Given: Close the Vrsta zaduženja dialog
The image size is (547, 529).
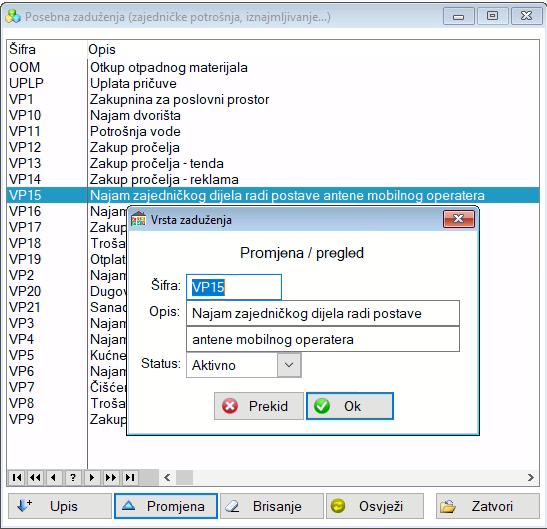Looking at the screenshot, I should (x=458, y=219).
